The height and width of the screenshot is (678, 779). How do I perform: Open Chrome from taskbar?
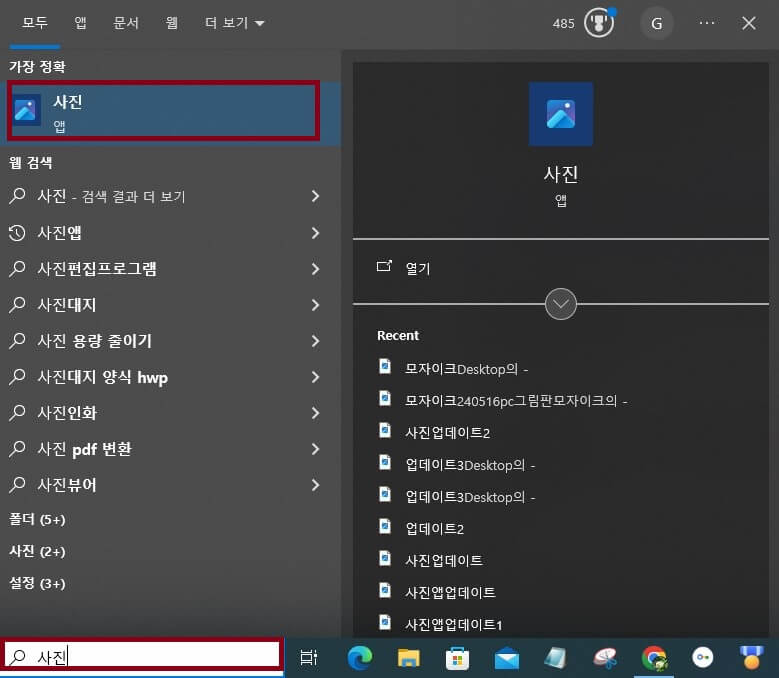tap(654, 659)
